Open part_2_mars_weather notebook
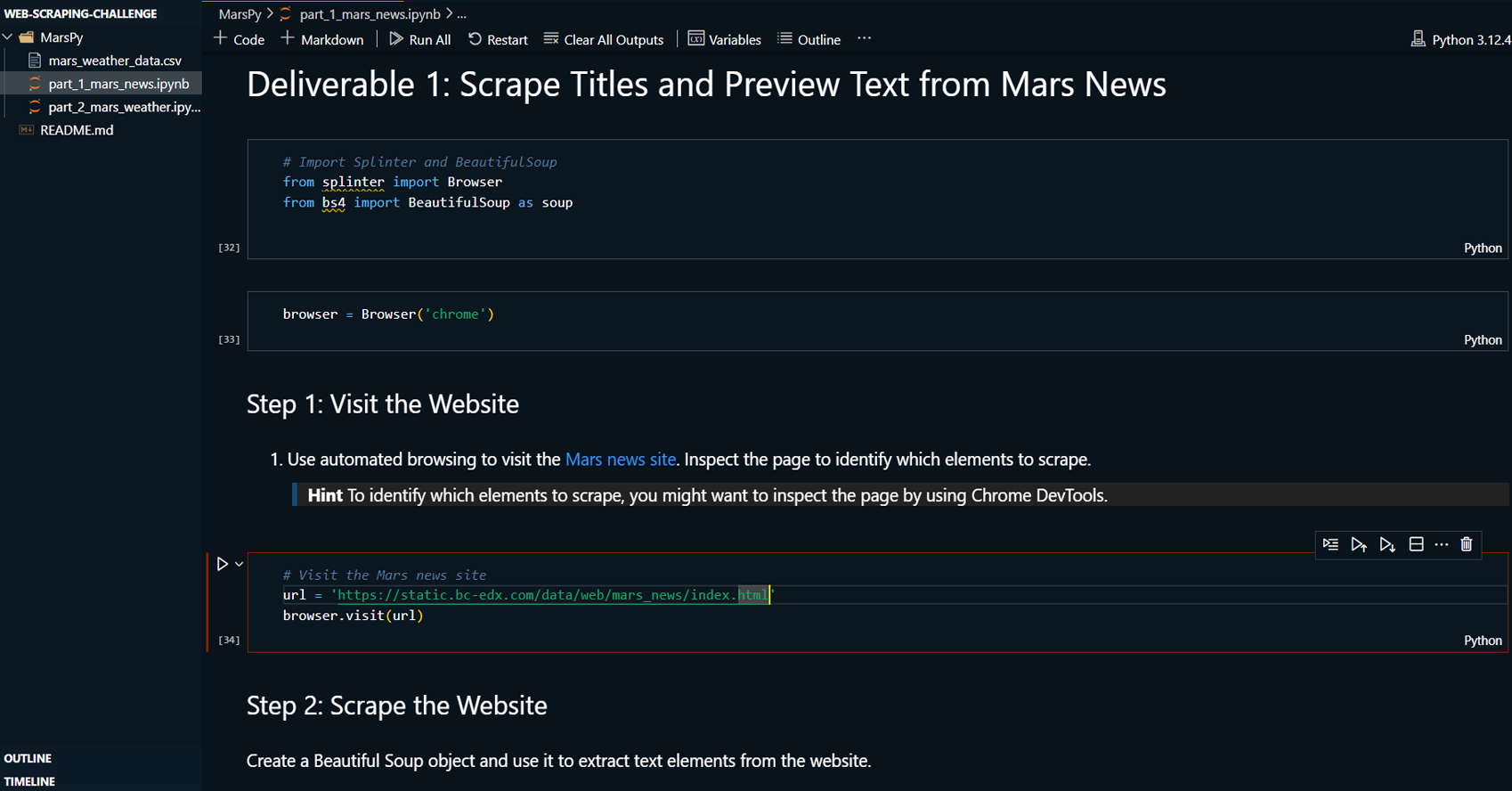 point(124,107)
